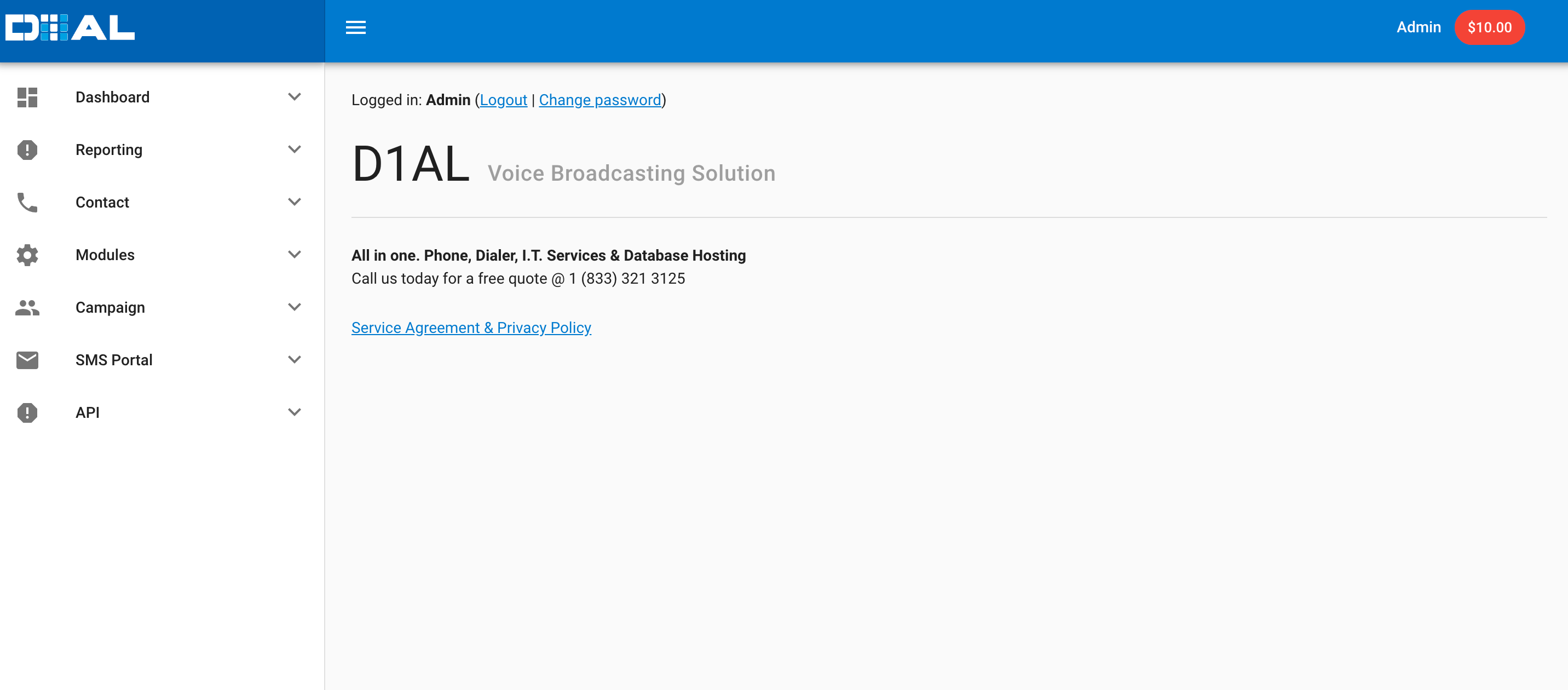Screen dimensions: 1568x690
Task: Click the Reporting alert icon
Action: pos(27,150)
